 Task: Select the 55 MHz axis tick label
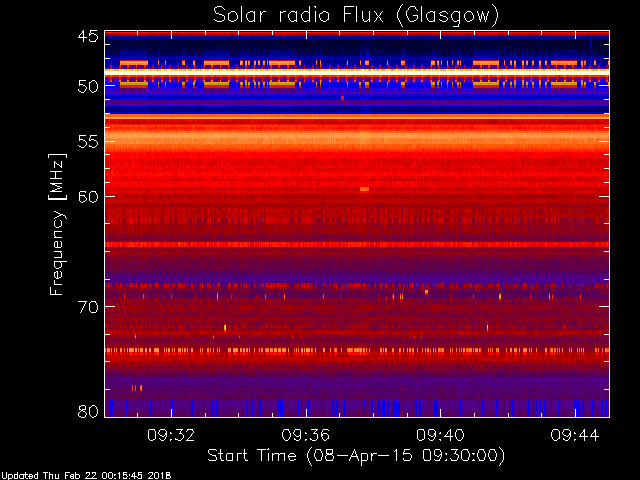pos(88,142)
